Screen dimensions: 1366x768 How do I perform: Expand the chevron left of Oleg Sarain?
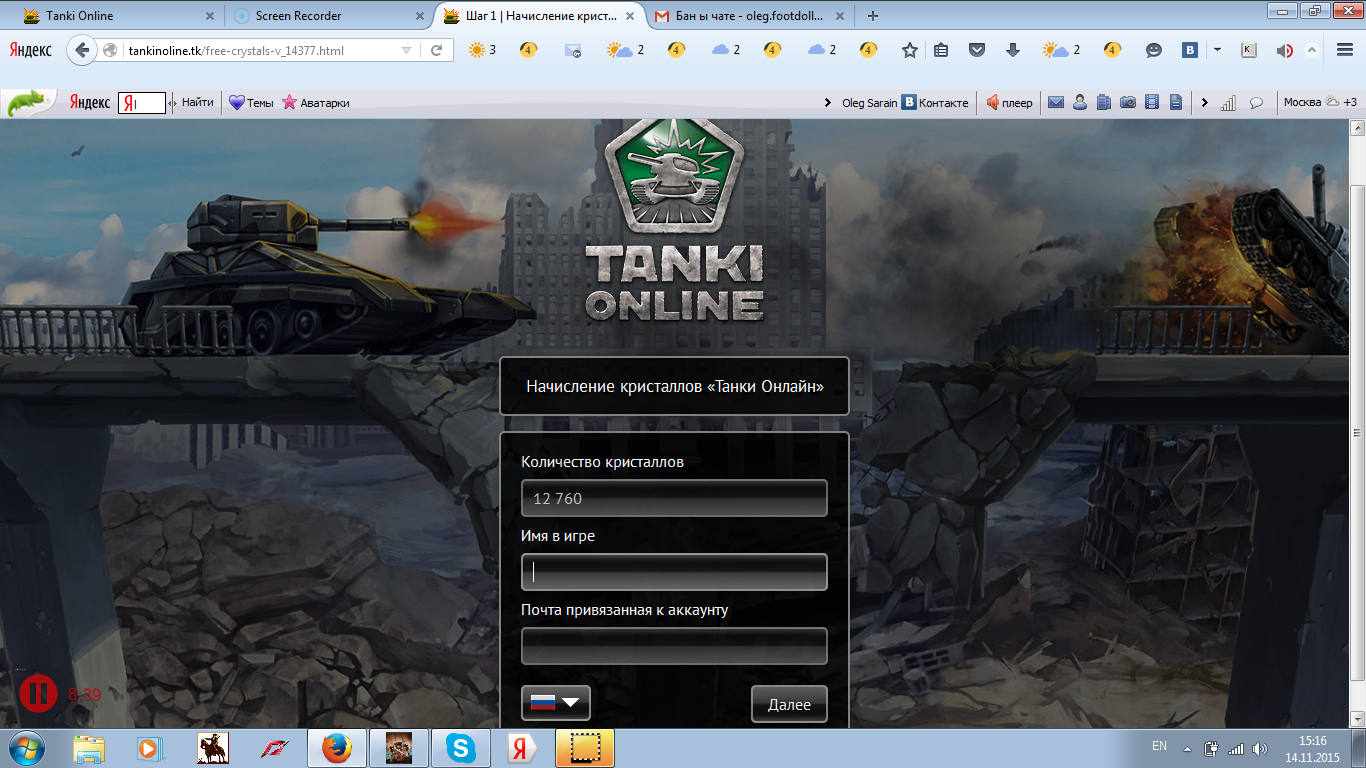[x=828, y=102]
